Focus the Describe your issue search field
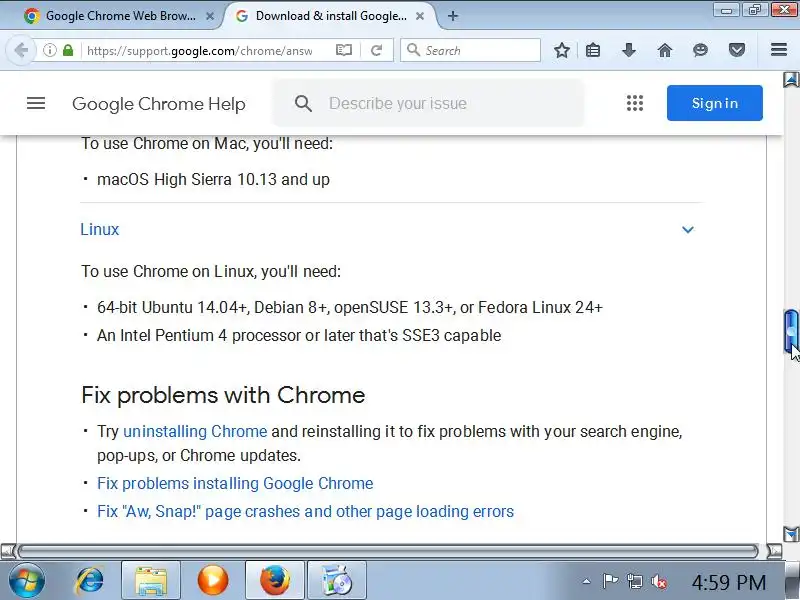Screen dimensions: 800x600 [428, 104]
